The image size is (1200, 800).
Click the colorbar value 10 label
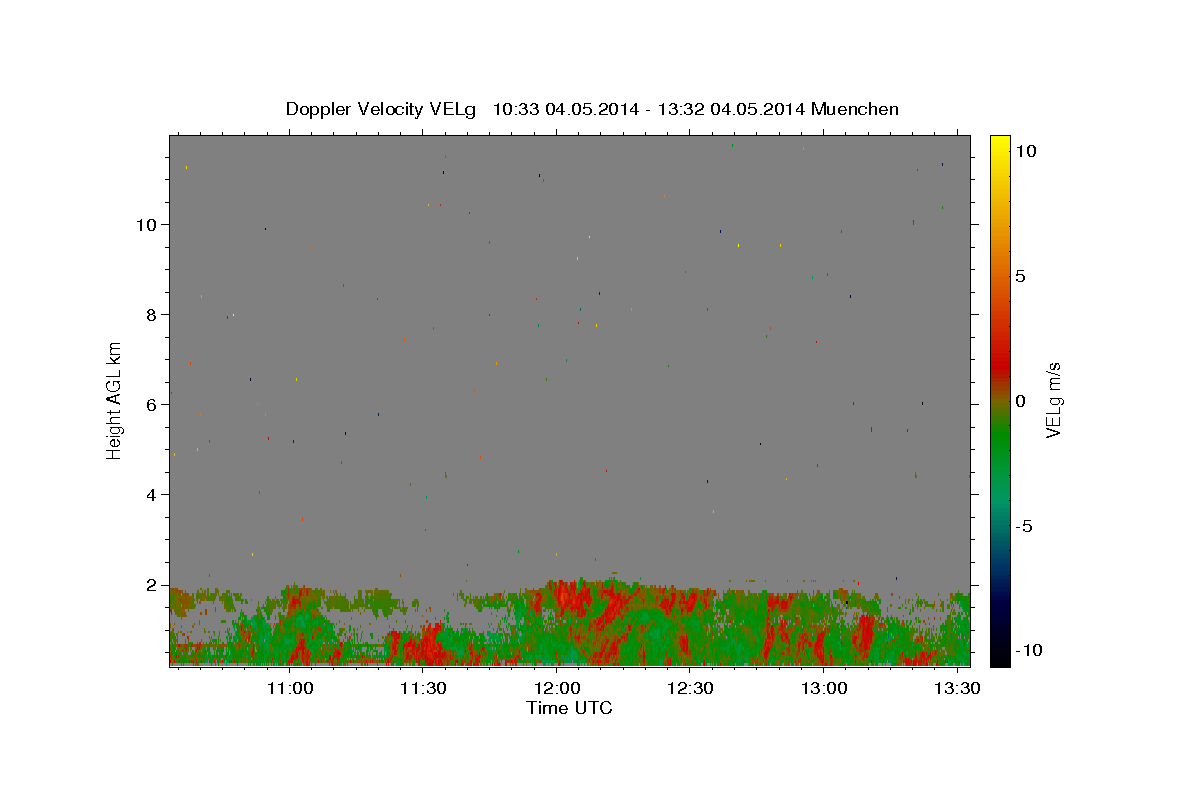(x=1026, y=151)
